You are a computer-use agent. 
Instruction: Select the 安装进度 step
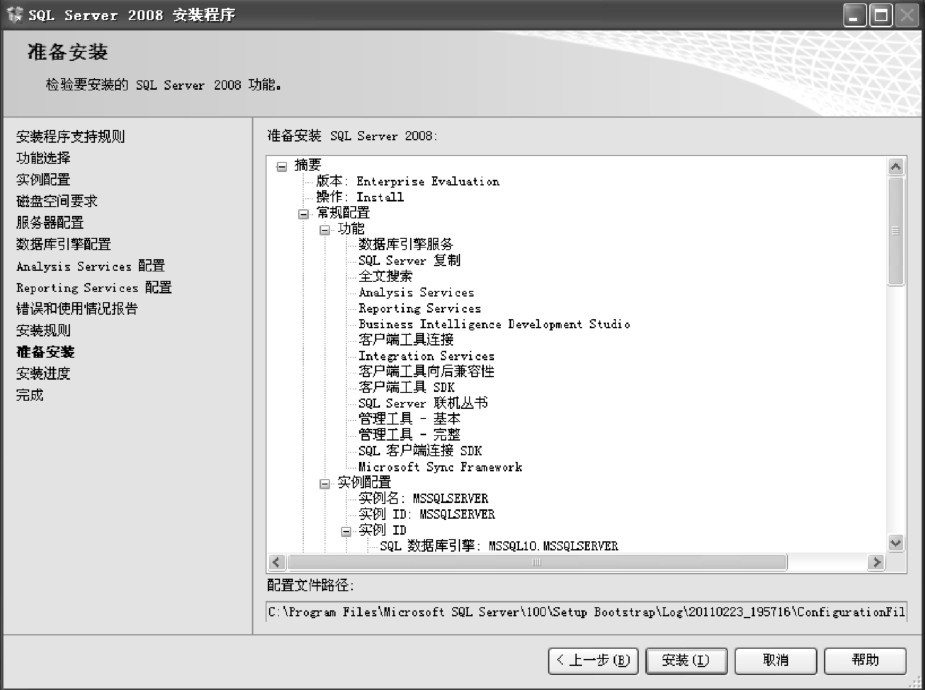point(43,373)
